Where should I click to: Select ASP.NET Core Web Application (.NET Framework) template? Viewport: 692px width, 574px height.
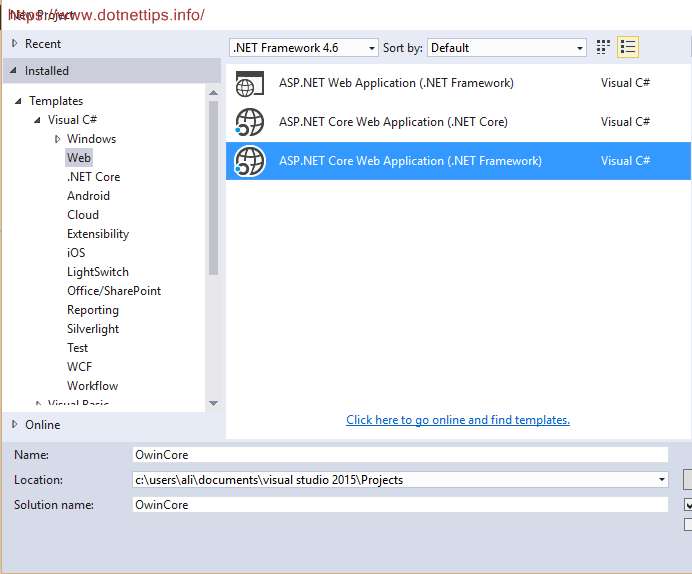pyautogui.click(x=458, y=161)
